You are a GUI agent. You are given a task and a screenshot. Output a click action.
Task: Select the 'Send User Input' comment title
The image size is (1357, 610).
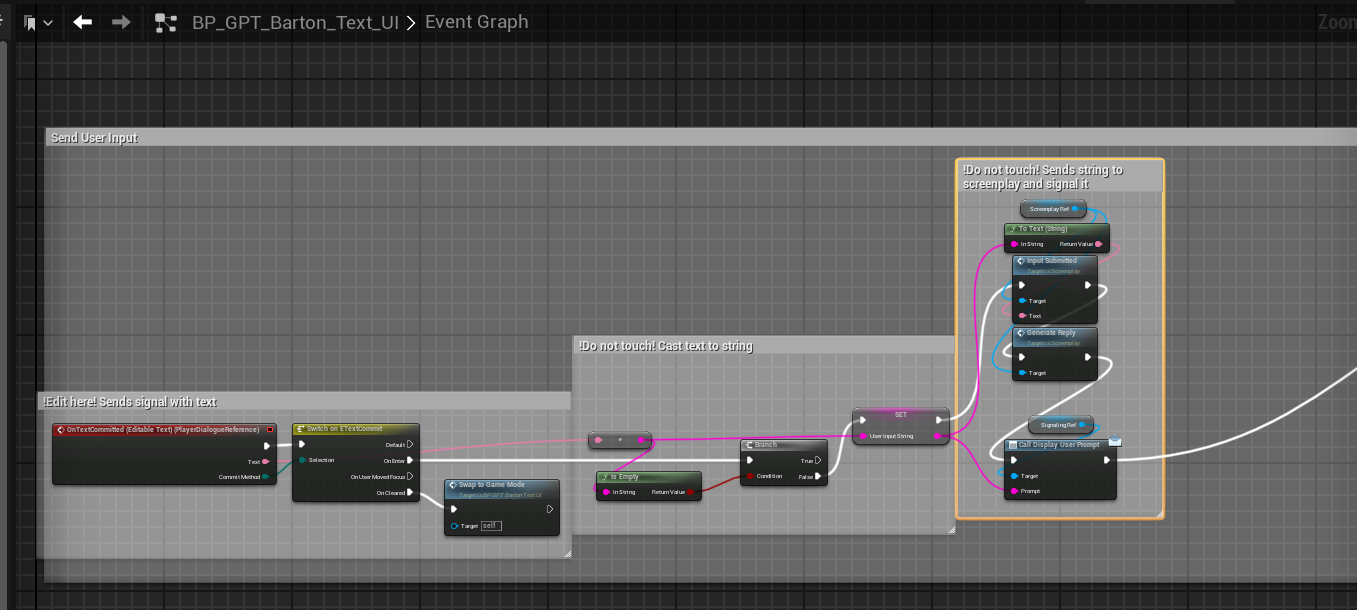[x=95, y=138]
